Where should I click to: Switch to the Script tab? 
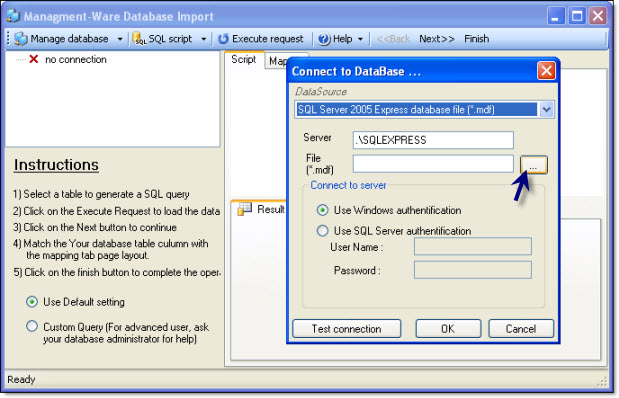pyautogui.click(x=244, y=60)
